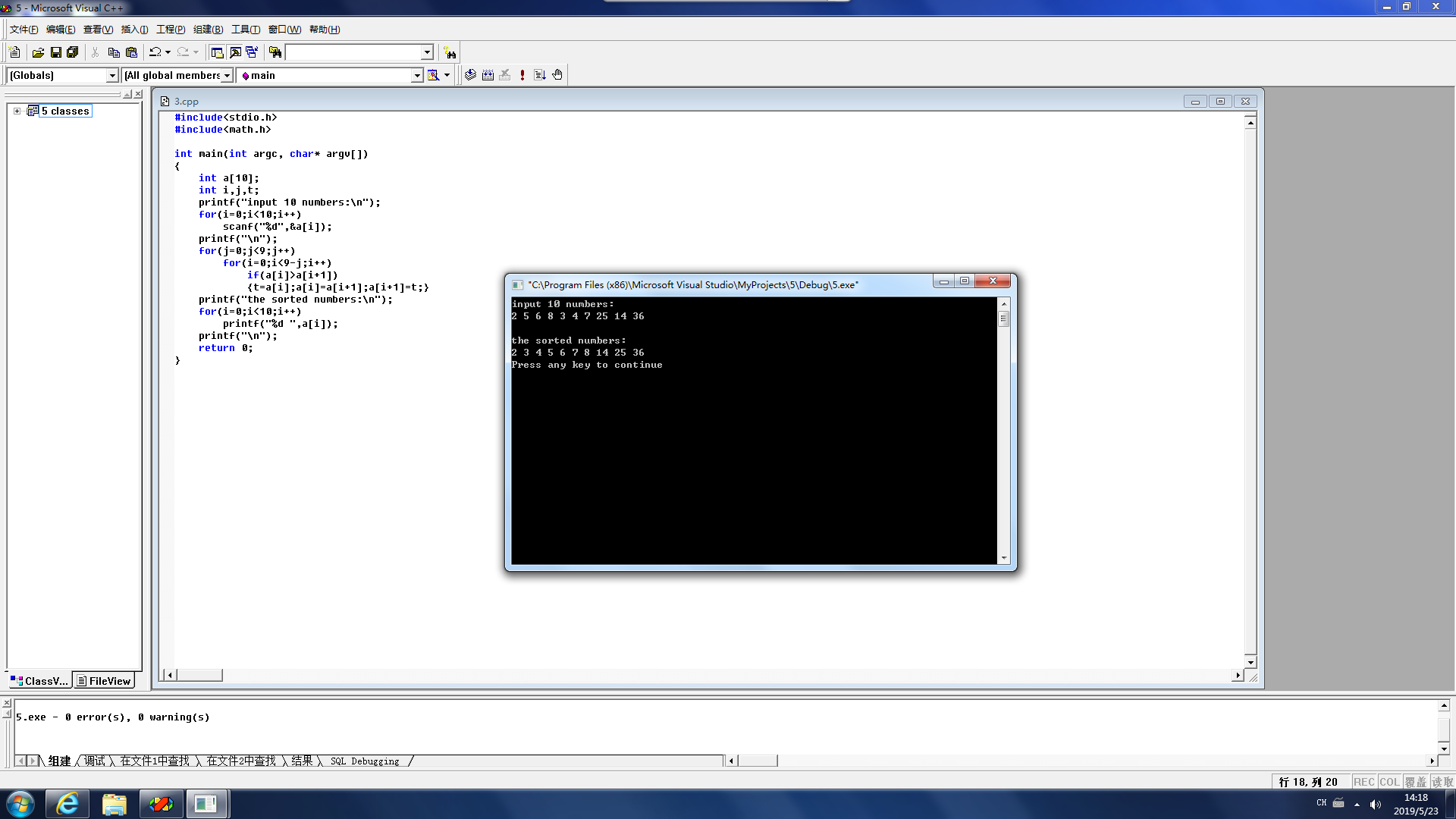
Task: Expand the 5 classes tree node
Action: point(17,111)
